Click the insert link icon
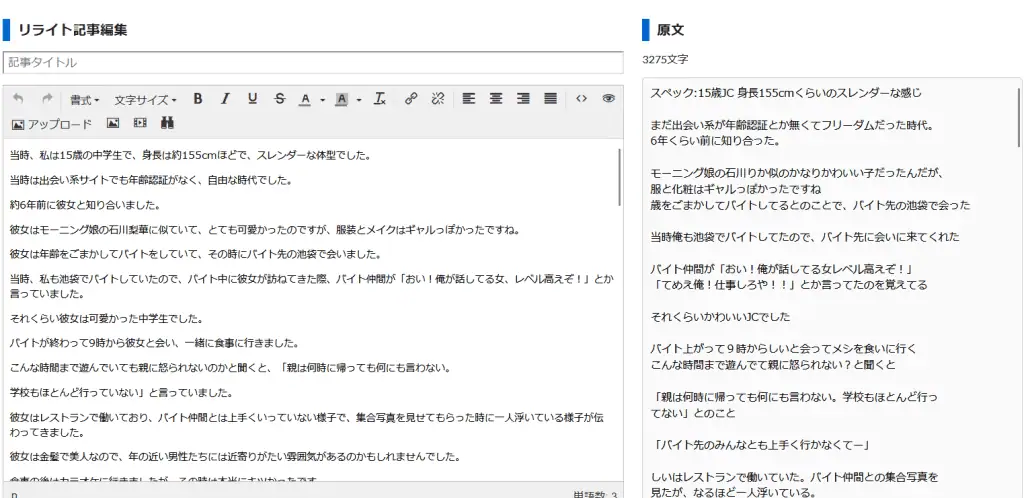Viewport: 1024px width, 498px height. pos(411,99)
